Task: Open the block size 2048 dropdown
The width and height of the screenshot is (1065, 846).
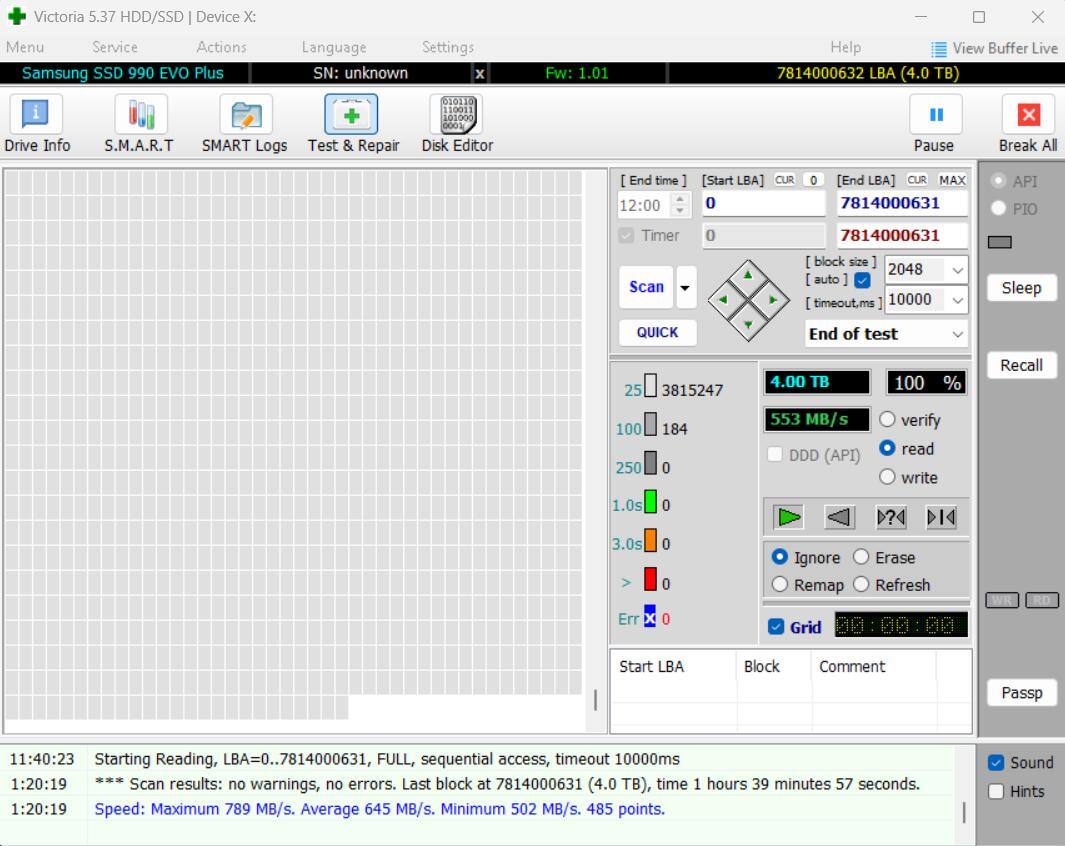Action: (957, 269)
